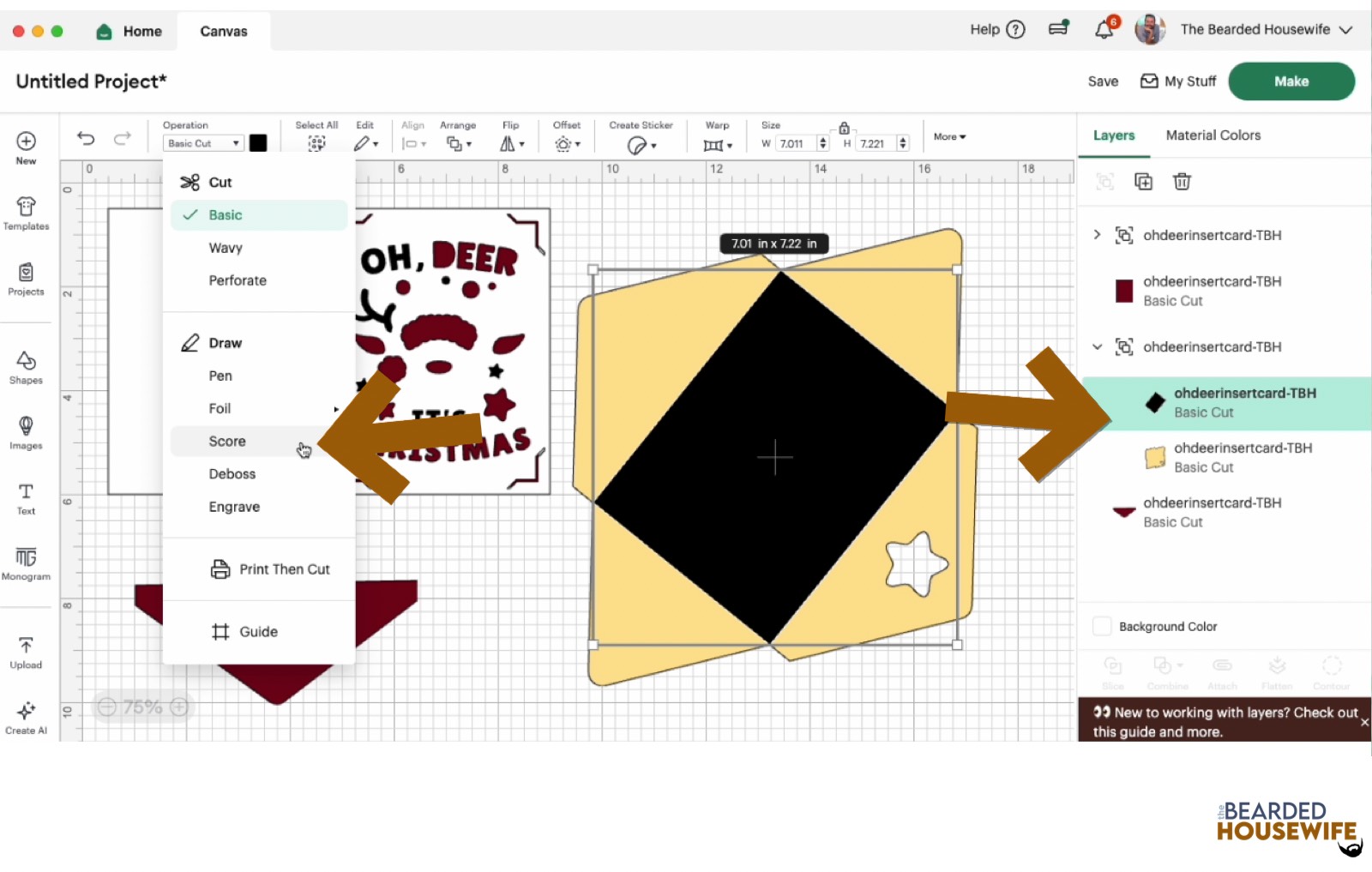
Task: Open the Shapes panel
Action: (26, 367)
